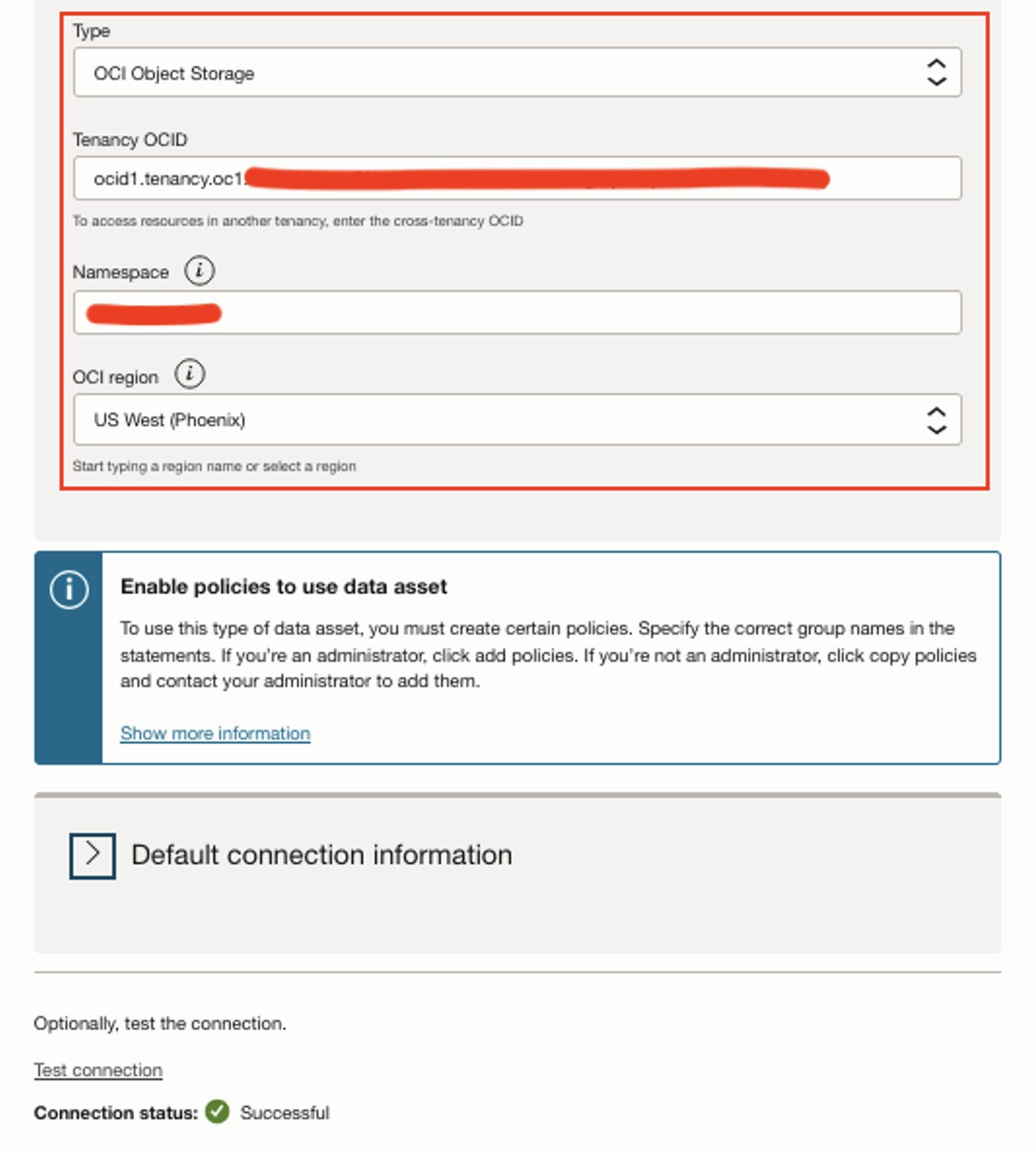Viewport: 1036px width, 1149px height.
Task: Expand Default connection information with the chevron
Action: (93, 856)
